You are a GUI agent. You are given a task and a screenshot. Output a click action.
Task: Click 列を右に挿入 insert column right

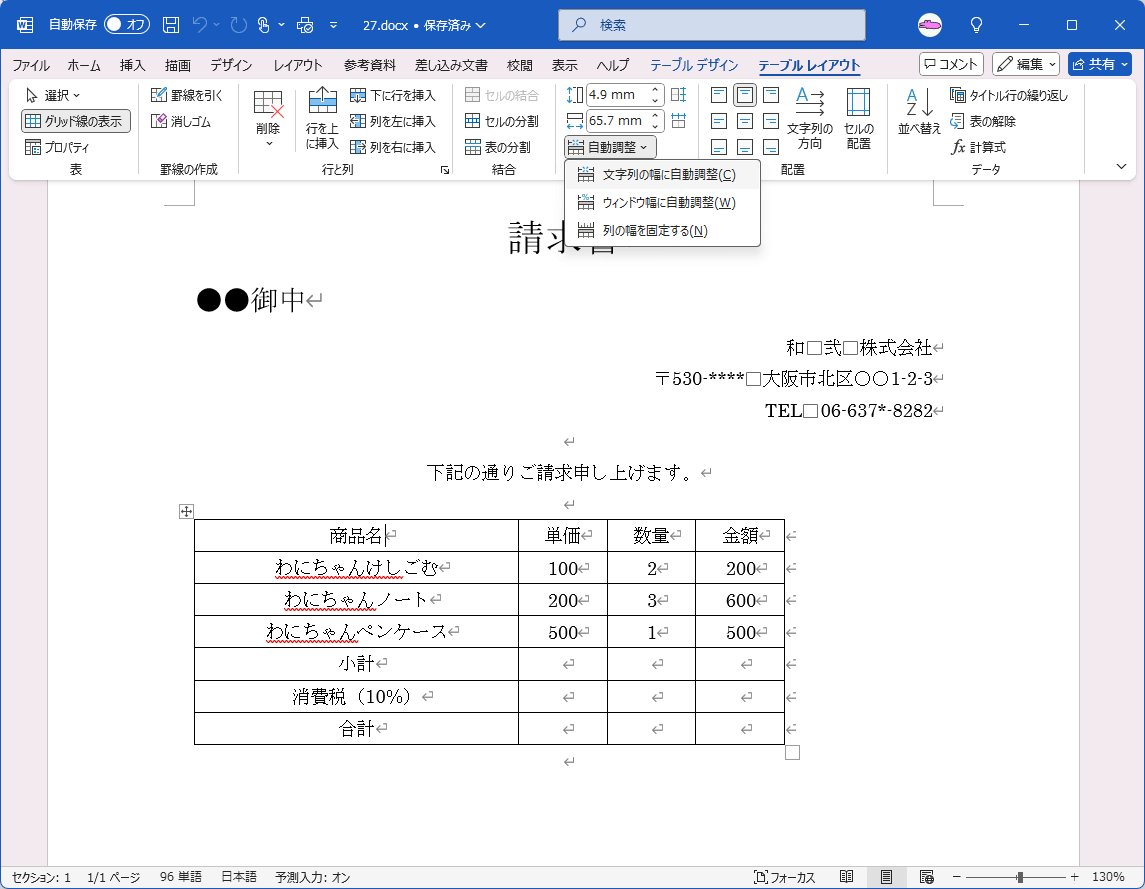tap(393, 148)
